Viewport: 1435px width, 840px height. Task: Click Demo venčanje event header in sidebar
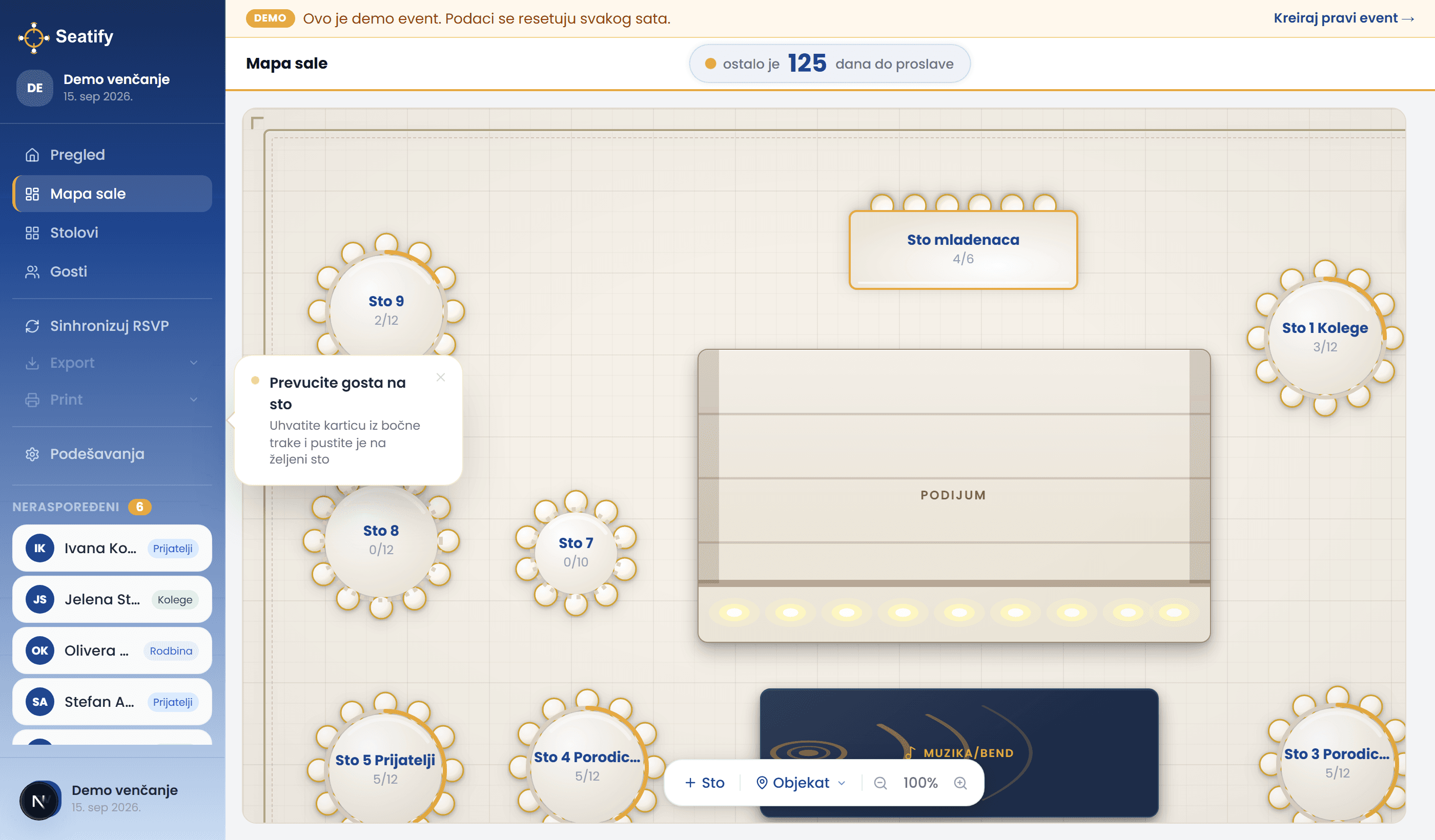[112, 88]
